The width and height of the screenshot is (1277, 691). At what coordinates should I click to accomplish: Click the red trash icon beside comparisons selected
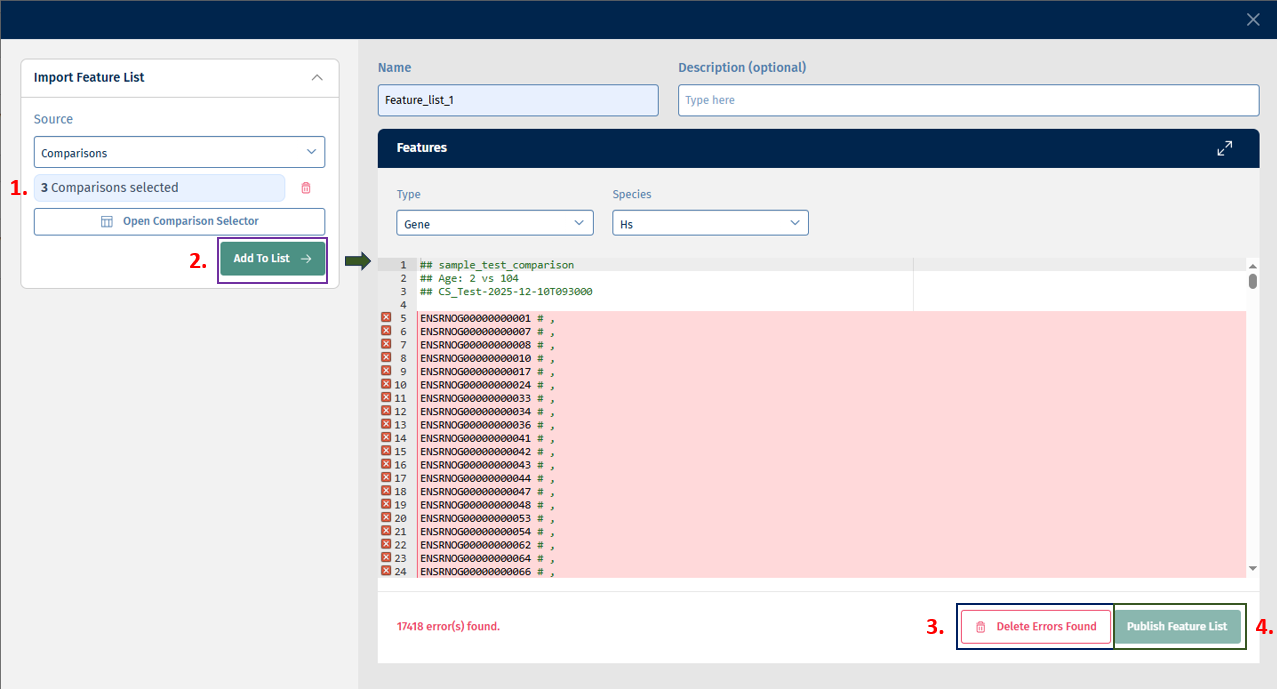[306, 188]
